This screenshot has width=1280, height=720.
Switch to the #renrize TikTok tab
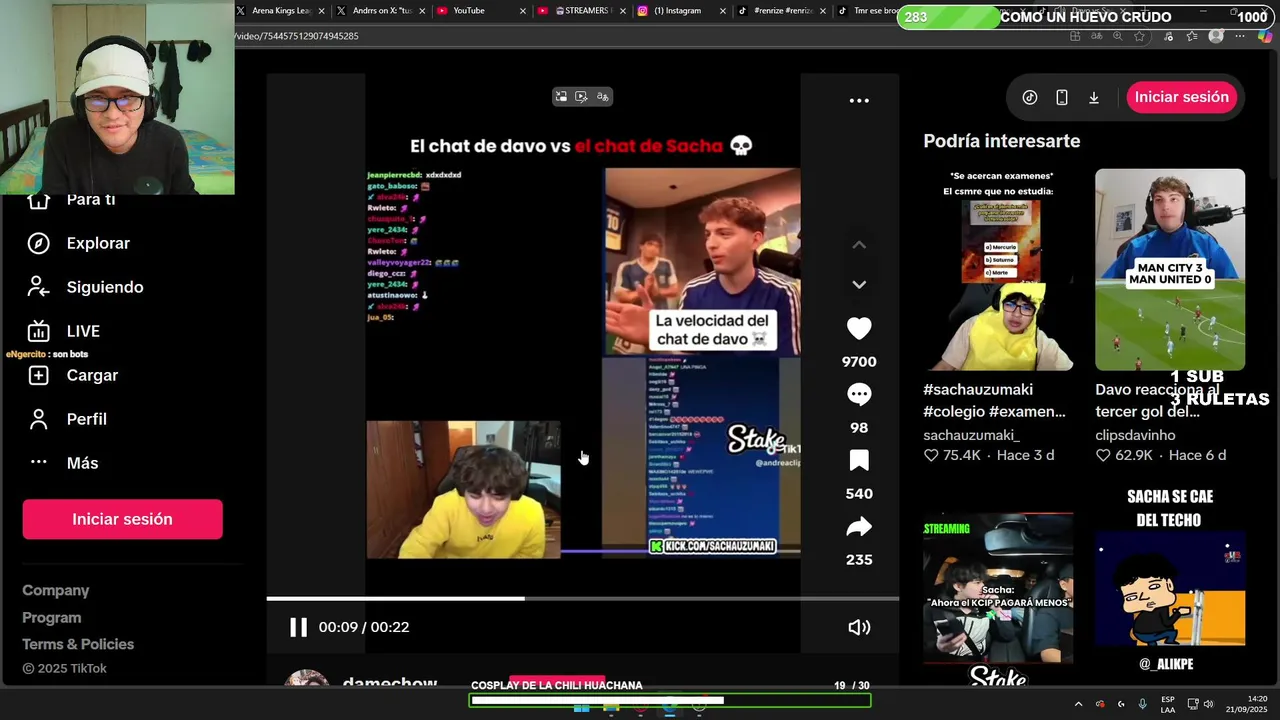tap(782, 11)
